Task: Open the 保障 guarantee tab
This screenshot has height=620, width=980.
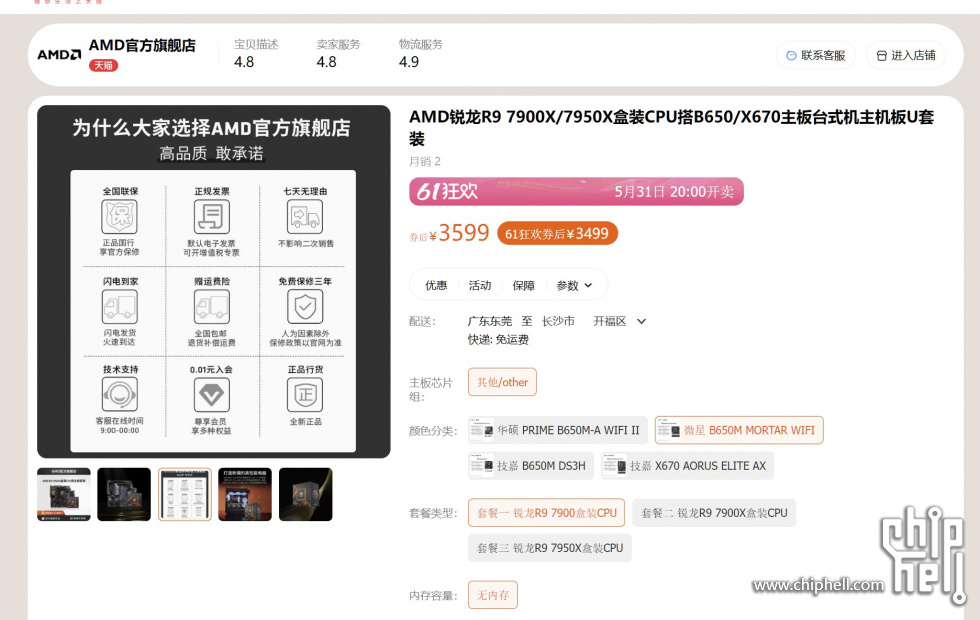Action: click(524, 286)
